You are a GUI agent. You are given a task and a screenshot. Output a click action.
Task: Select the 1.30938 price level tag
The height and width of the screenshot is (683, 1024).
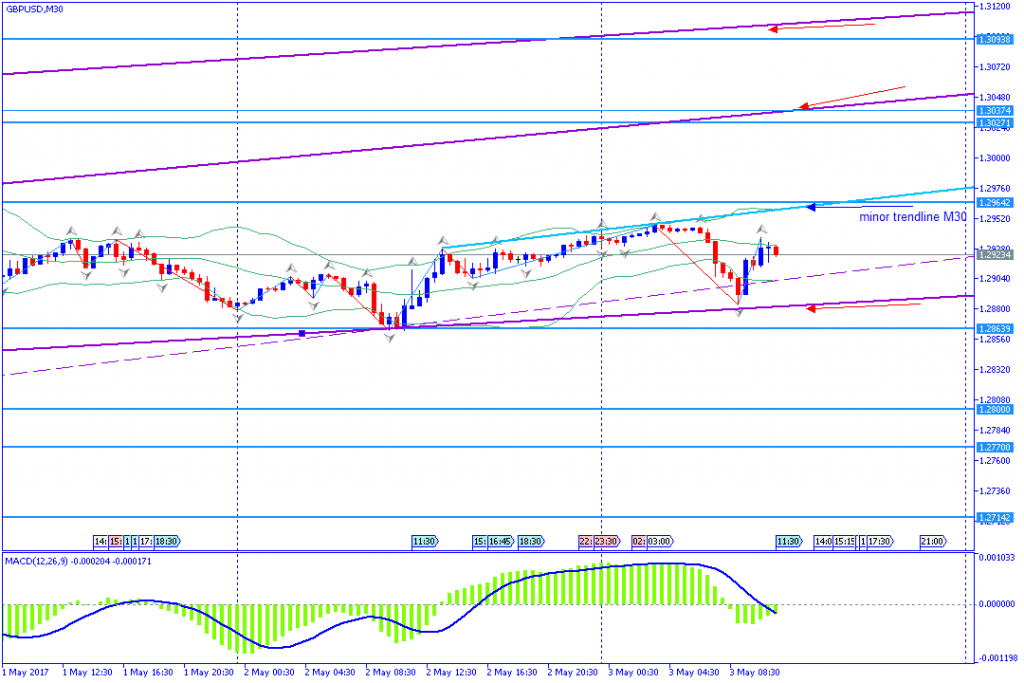992,39
